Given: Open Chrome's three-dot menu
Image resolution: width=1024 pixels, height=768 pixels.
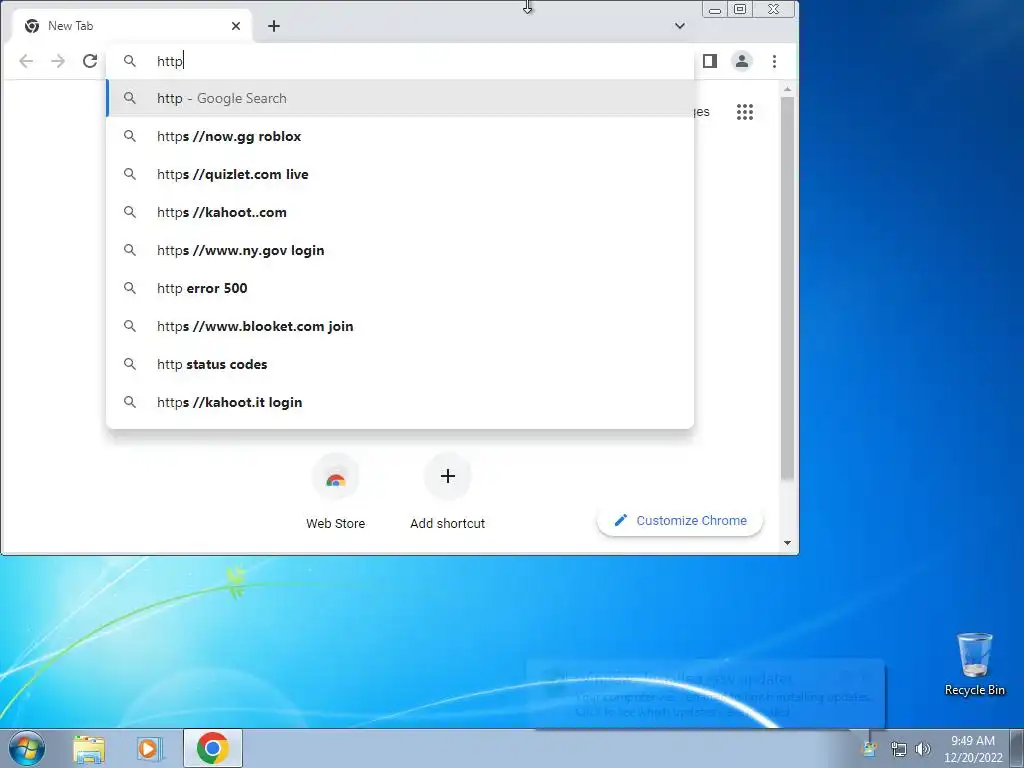Looking at the screenshot, I should pyautogui.click(x=775, y=61).
